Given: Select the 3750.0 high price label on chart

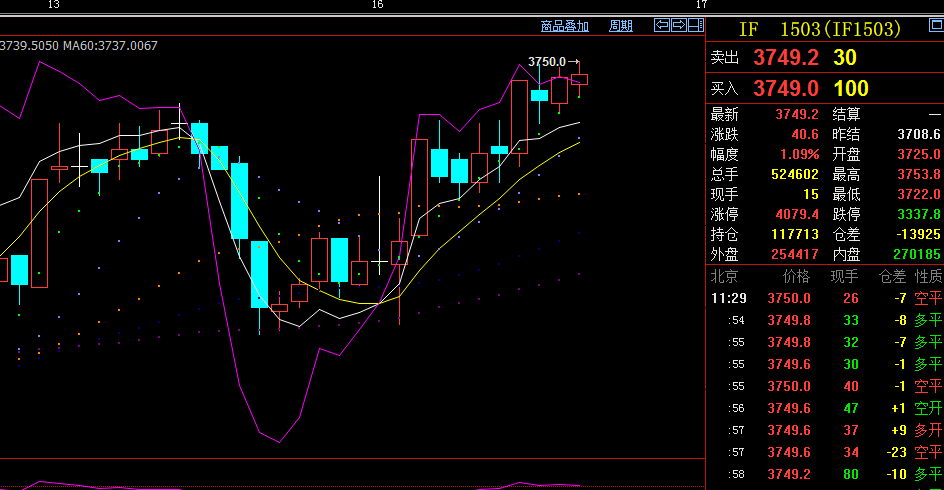Looking at the screenshot, I should pyautogui.click(x=547, y=62).
